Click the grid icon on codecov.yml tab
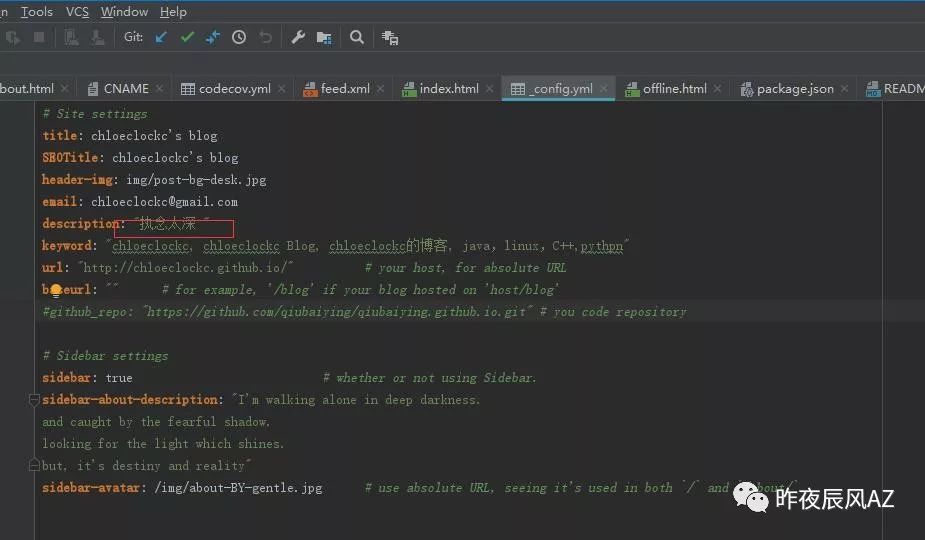The width and height of the screenshot is (925, 540). pyautogui.click(x=188, y=89)
